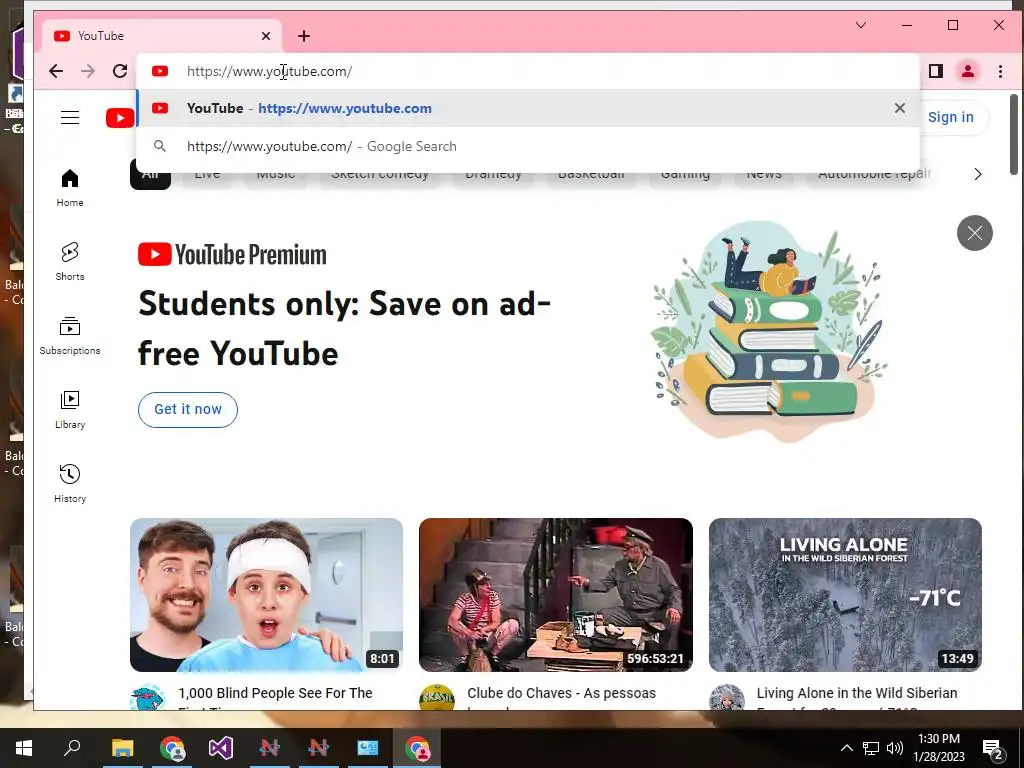Open File Explorer from taskbar
The image size is (1024, 768).
tap(122, 748)
